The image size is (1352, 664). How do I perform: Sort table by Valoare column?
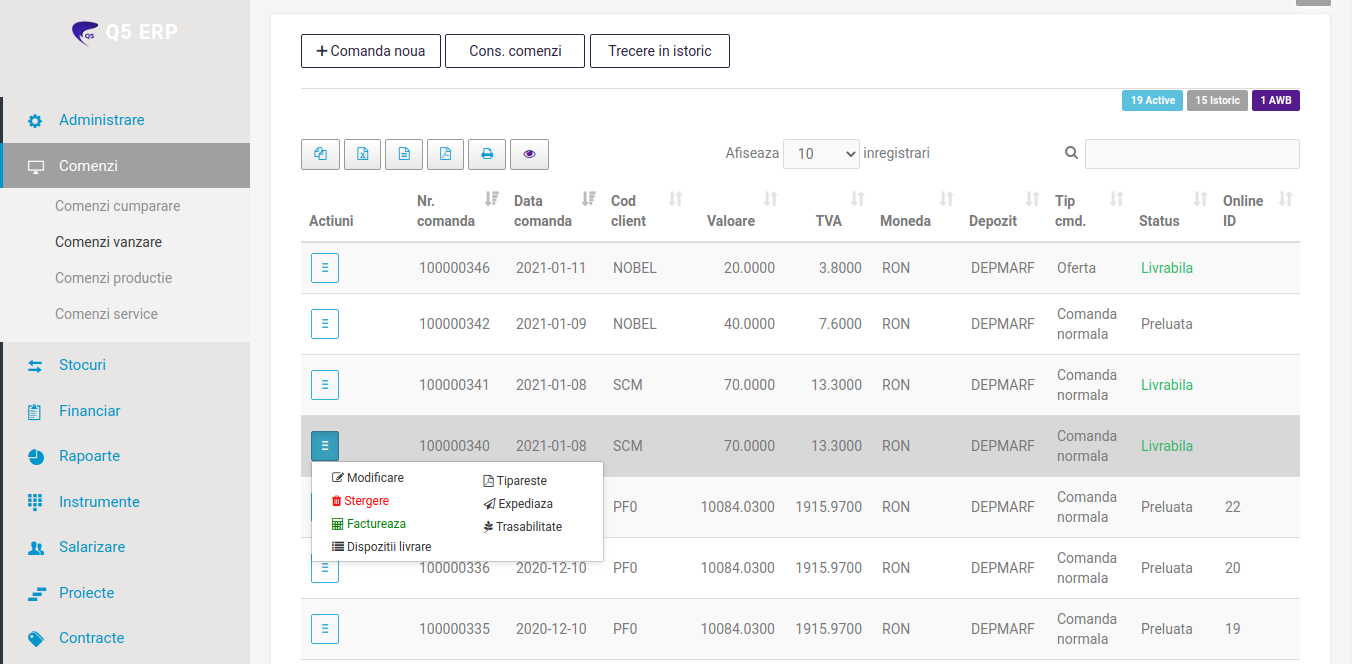(737, 211)
